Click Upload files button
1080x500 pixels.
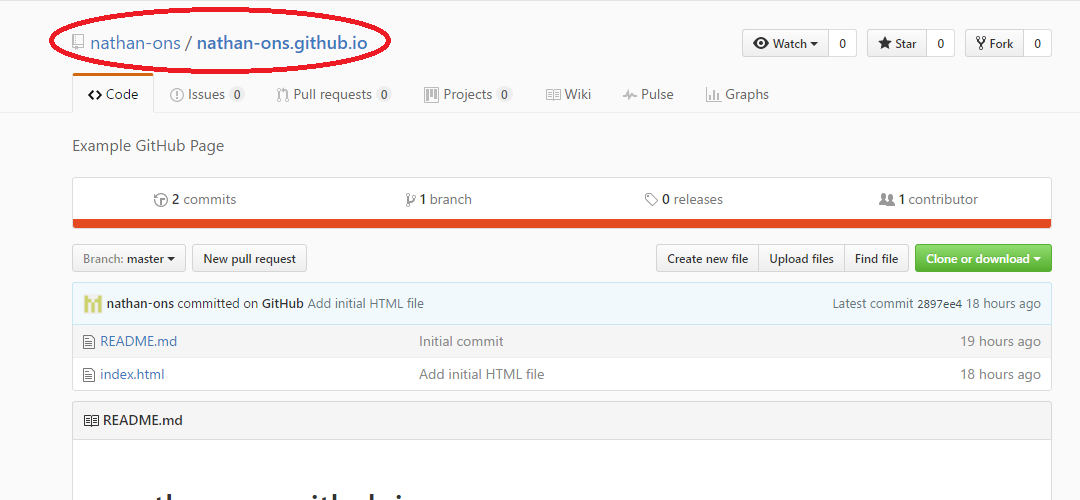pos(801,259)
